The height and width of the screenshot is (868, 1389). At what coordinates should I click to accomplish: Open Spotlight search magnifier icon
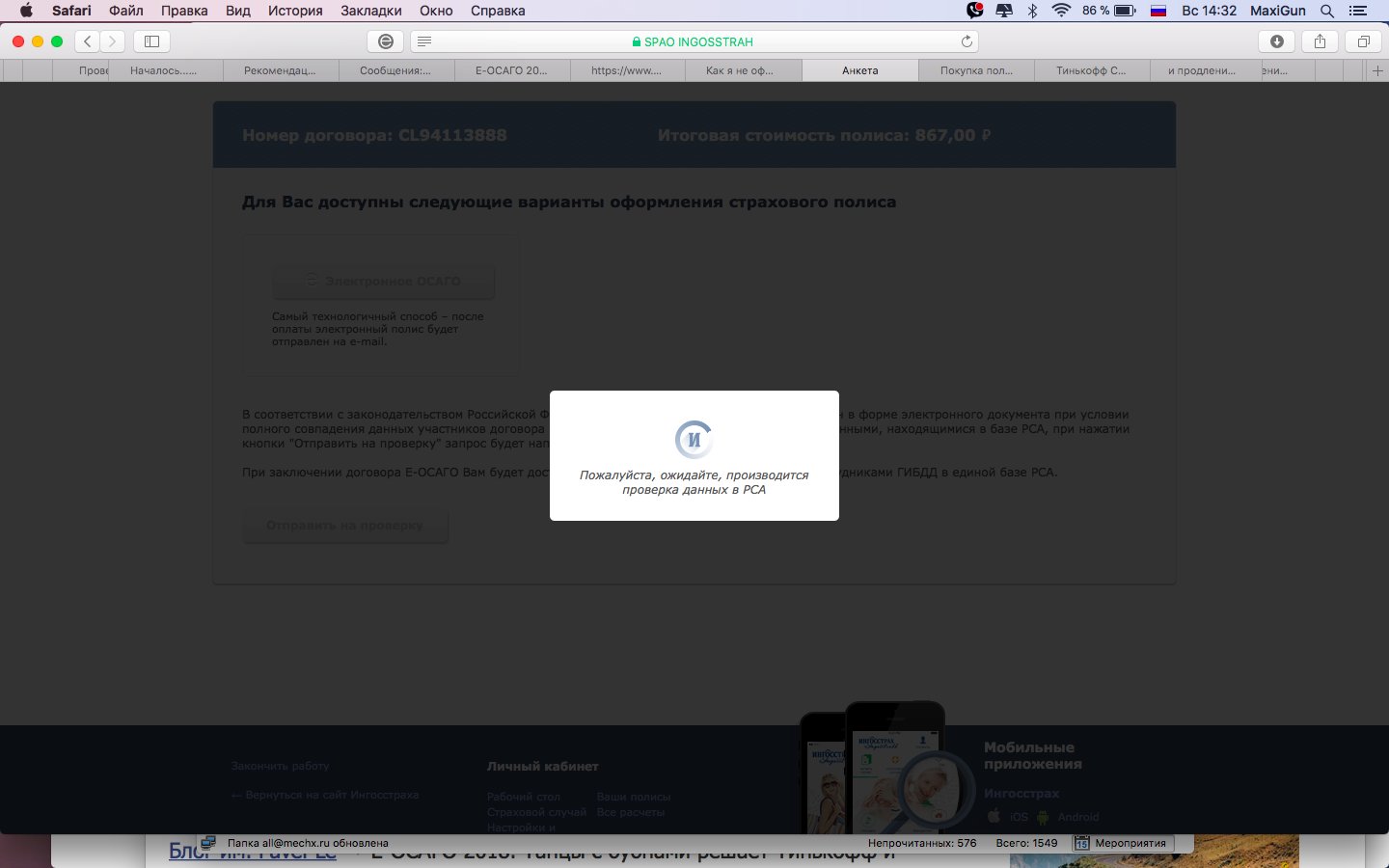tap(1327, 11)
